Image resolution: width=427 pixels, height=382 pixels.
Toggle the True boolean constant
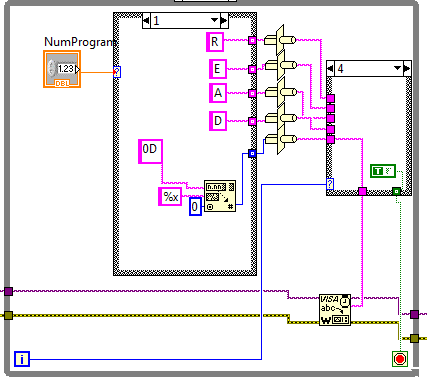pos(383,171)
